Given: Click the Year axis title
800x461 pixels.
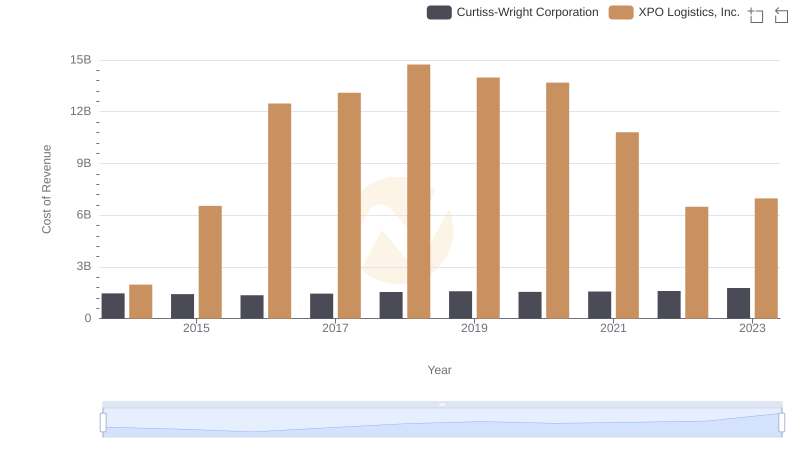Looking at the screenshot, I should [x=439, y=370].
